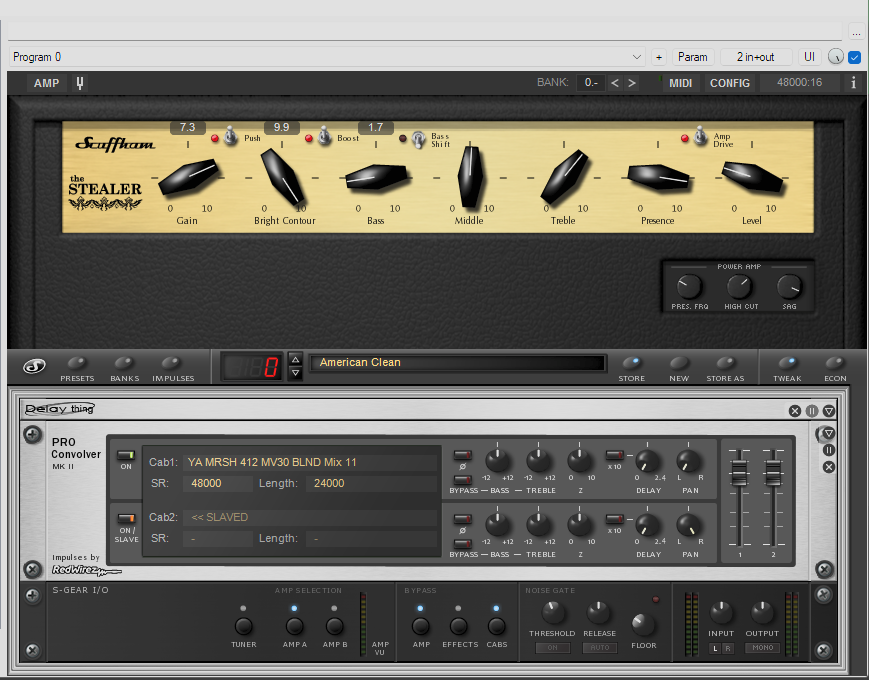Screen dimensions: 869x680
Task: Click the S-Gear logo icon beside Presets
Action: pos(34,366)
